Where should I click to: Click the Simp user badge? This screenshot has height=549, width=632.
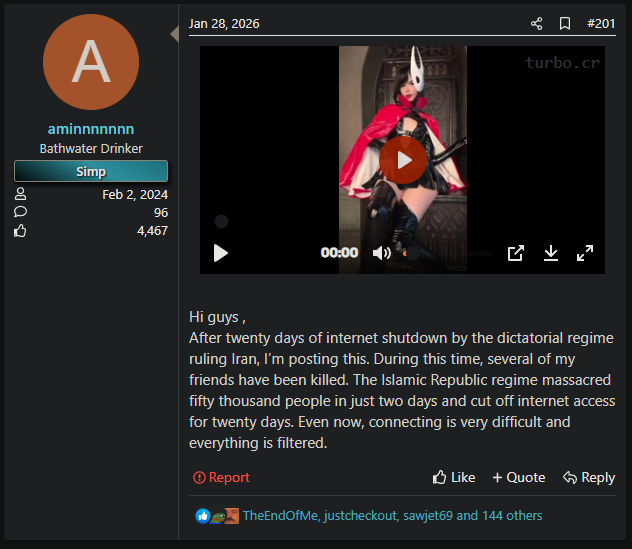91,171
